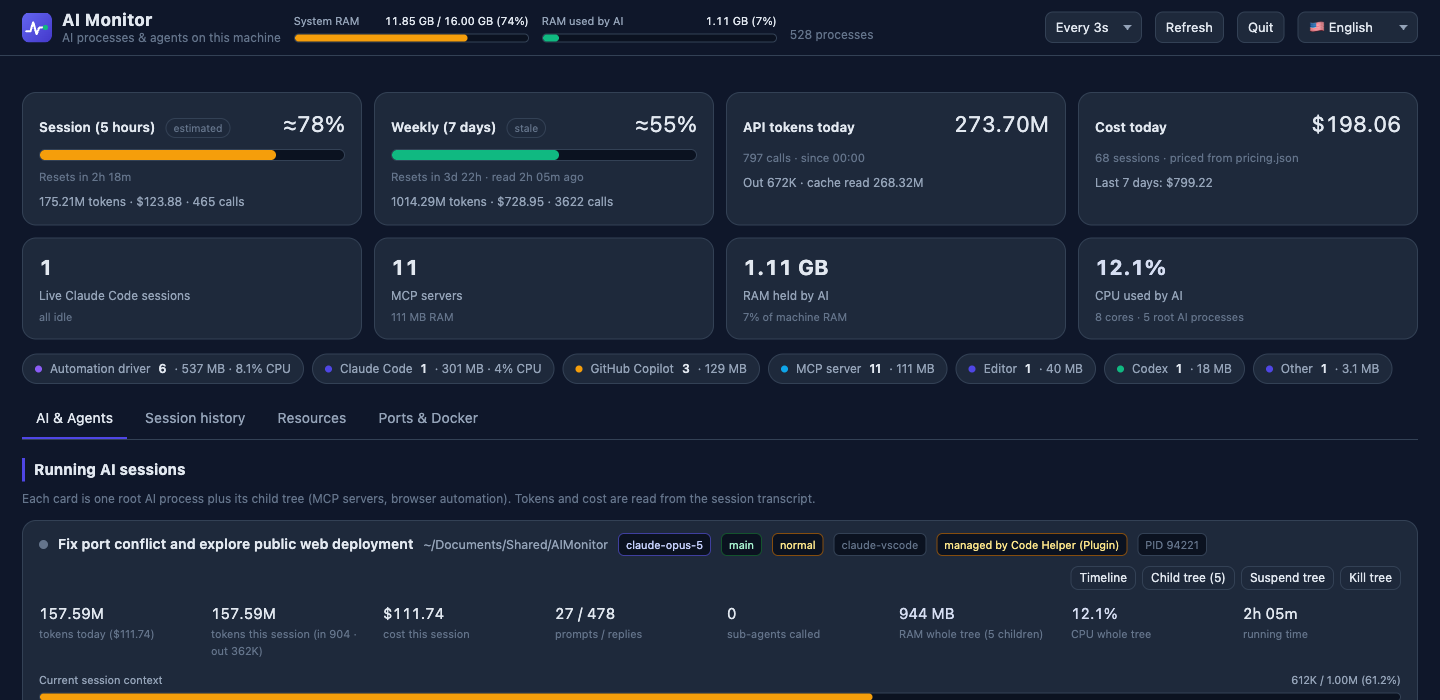Click the PID 94221 badge

click(x=1172, y=545)
